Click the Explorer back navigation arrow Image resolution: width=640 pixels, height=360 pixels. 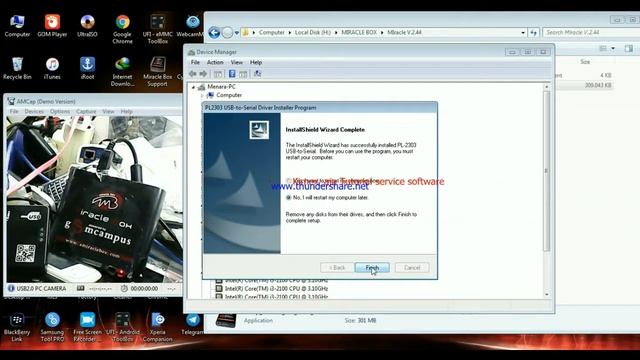point(214,32)
